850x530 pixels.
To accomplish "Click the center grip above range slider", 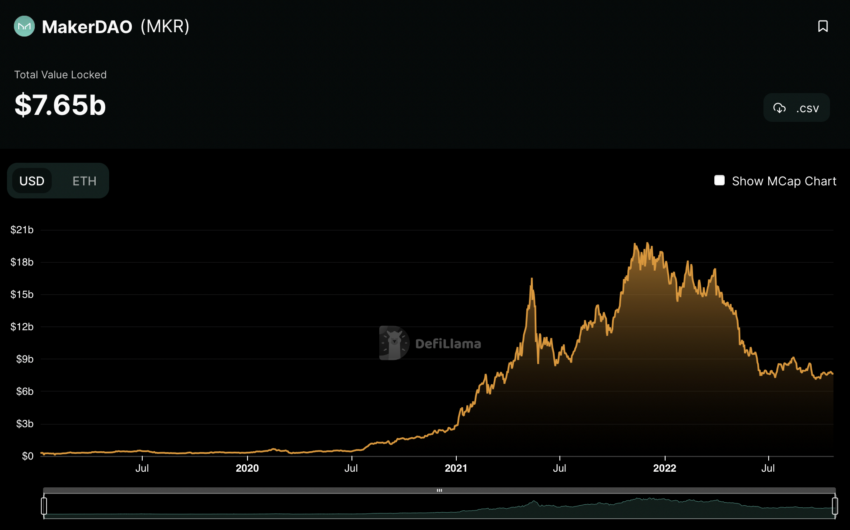I will click(439, 491).
